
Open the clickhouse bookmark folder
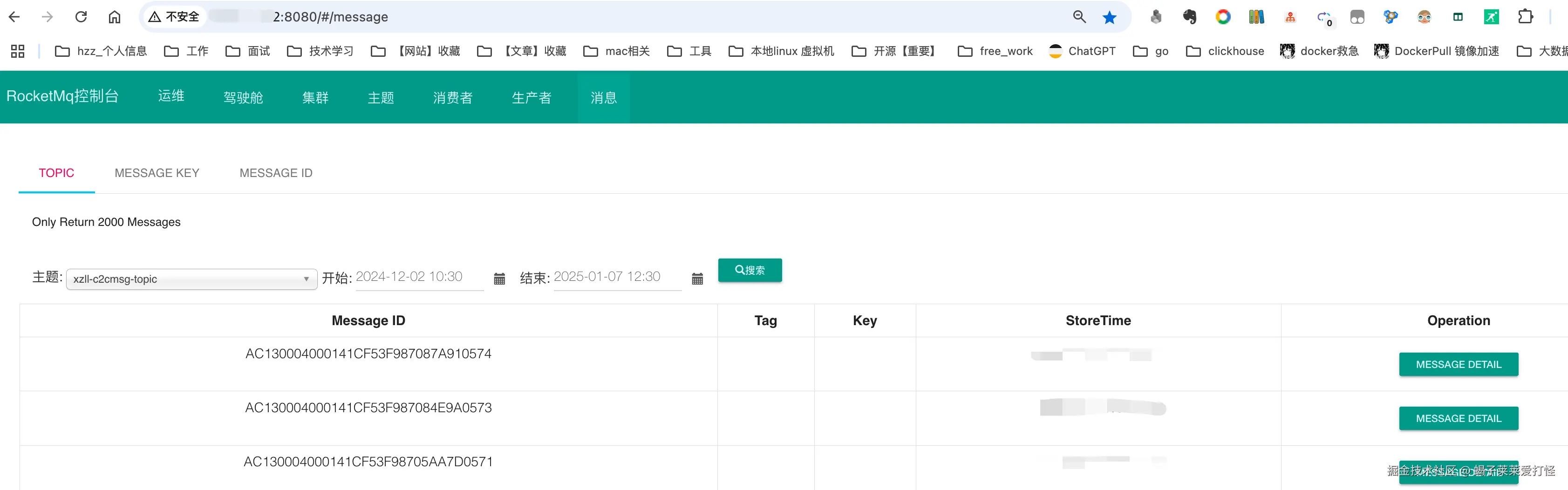1225,51
